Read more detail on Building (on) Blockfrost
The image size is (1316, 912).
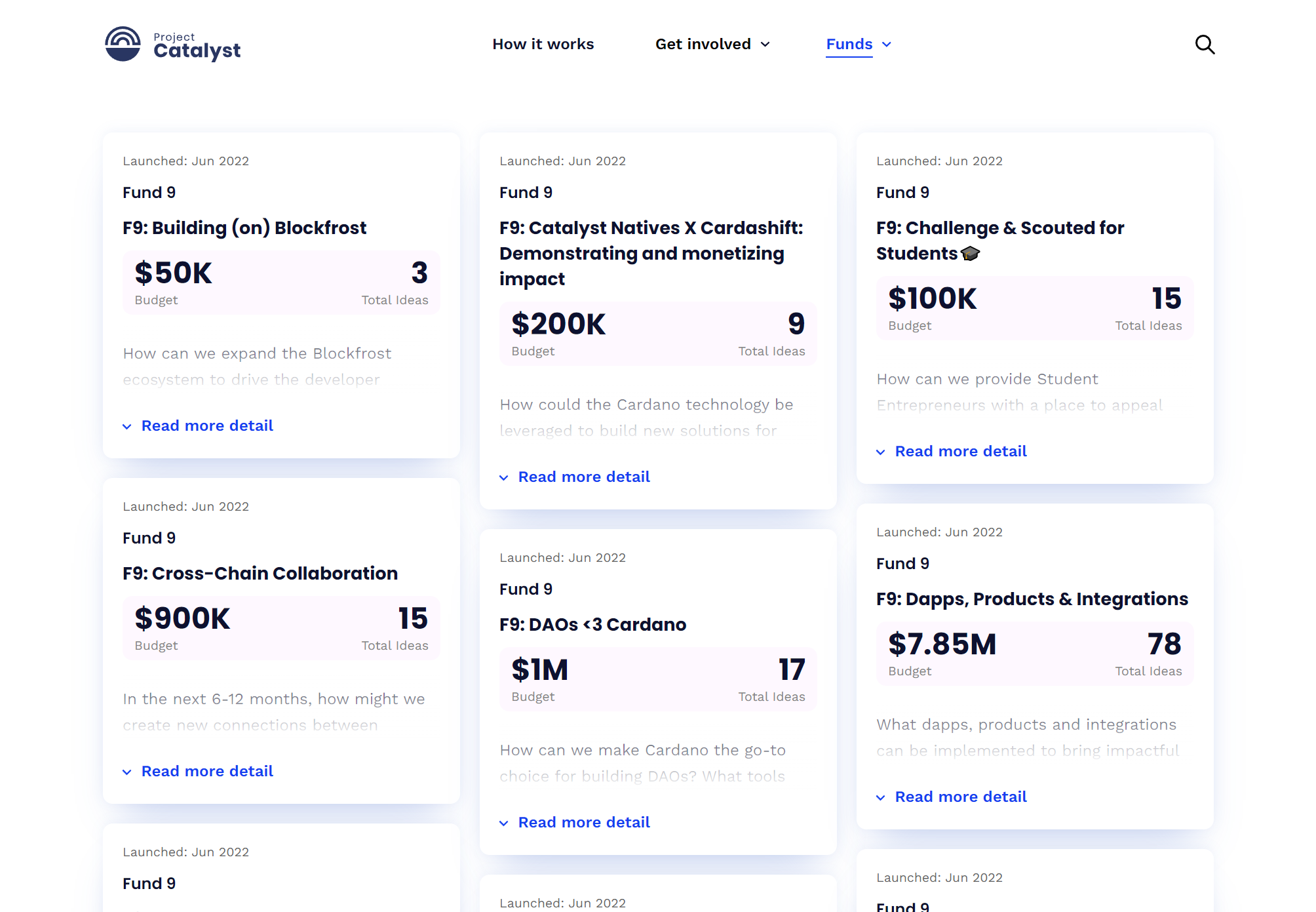pyautogui.click(x=207, y=426)
